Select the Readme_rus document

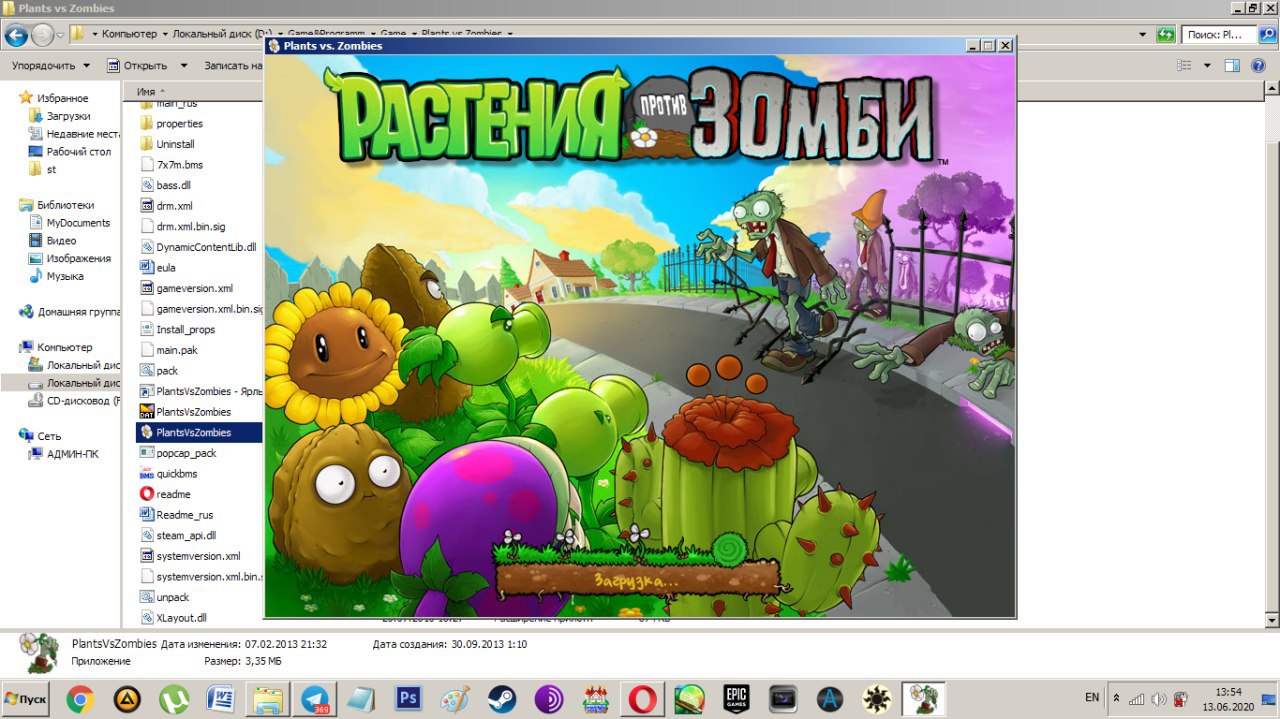point(176,515)
